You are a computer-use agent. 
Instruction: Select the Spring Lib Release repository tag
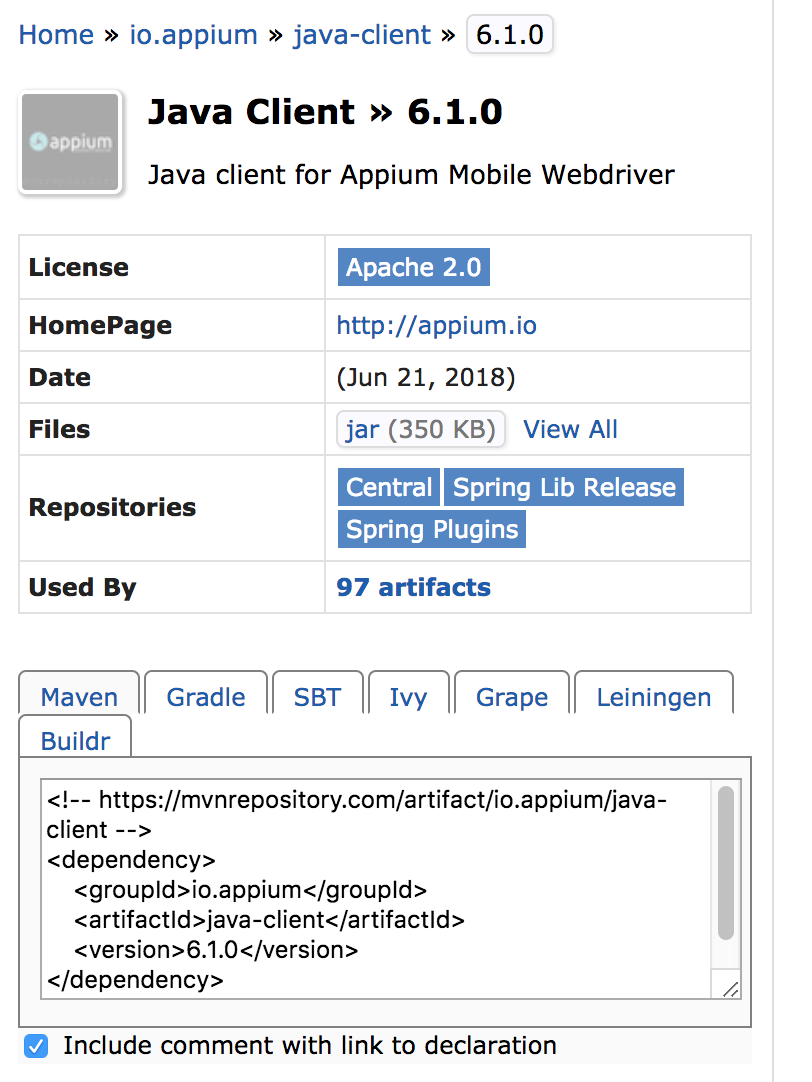[x=564, y=487]
